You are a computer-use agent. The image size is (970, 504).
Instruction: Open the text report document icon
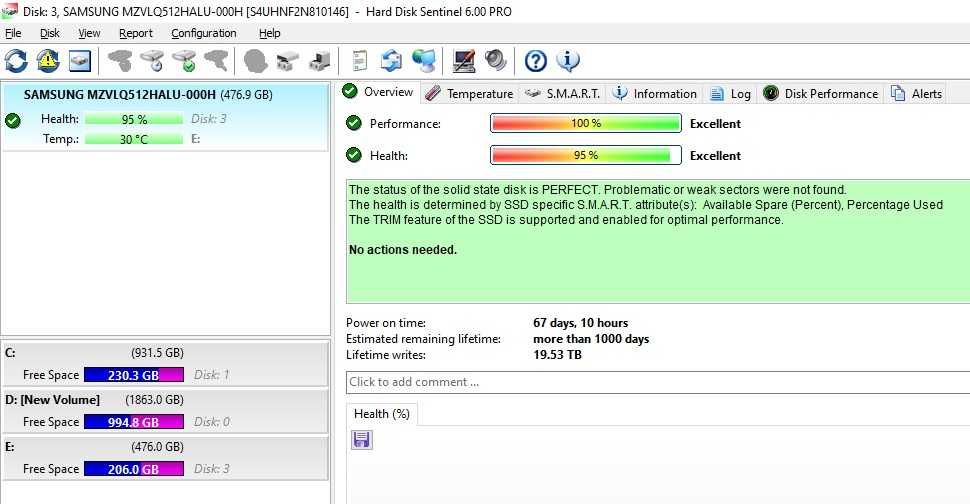point(359,61)
